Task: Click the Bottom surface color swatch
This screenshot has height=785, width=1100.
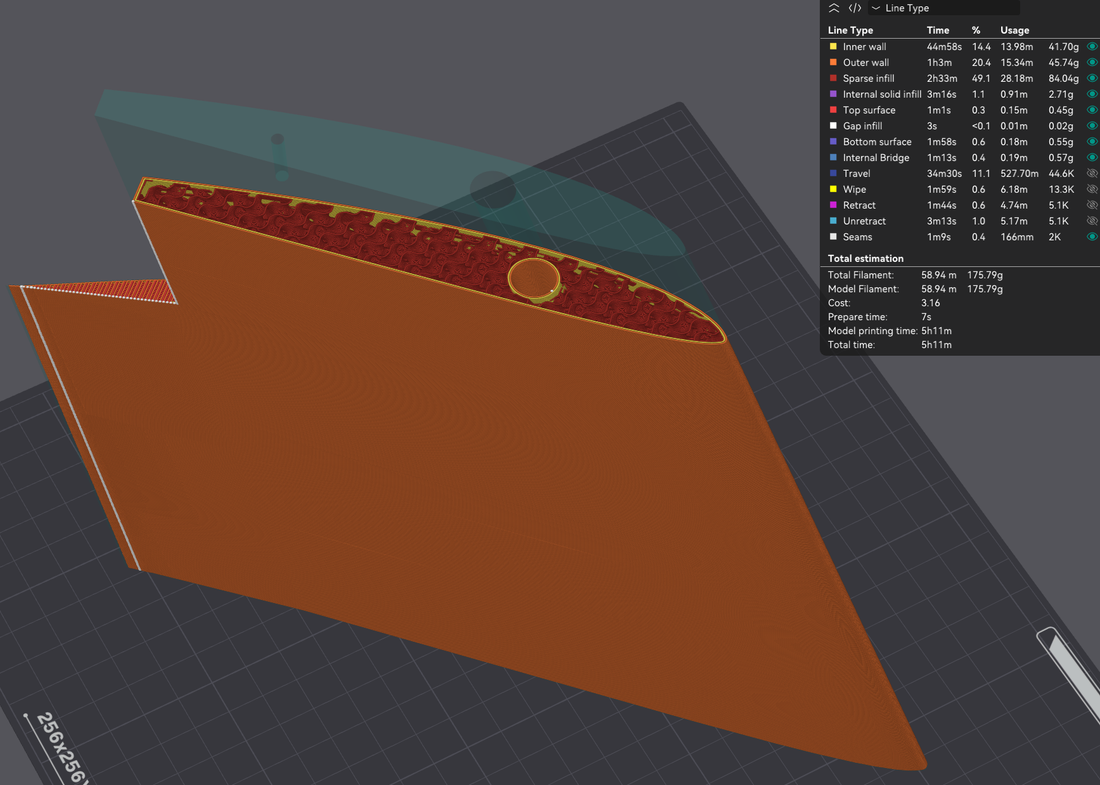Action: pyautogui.click(x=833, y=142)
